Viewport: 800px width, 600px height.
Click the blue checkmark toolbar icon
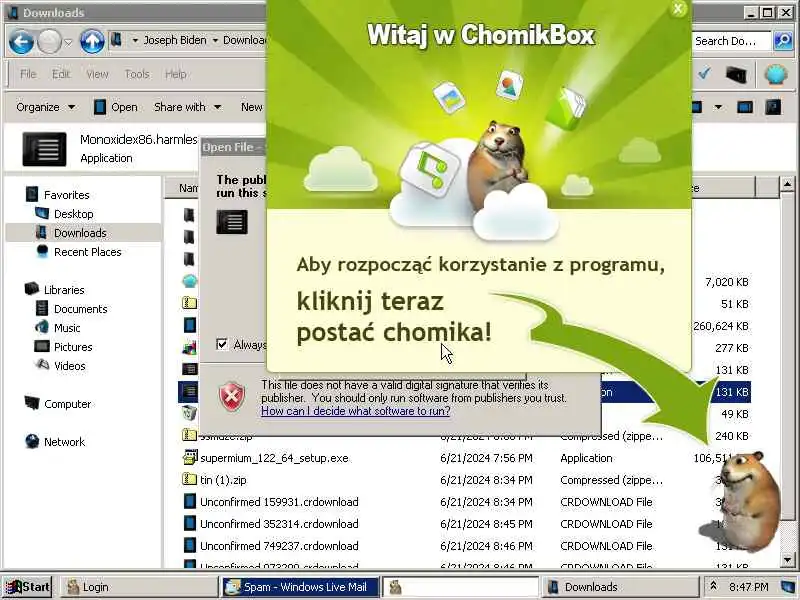click(x=704, y=74)
